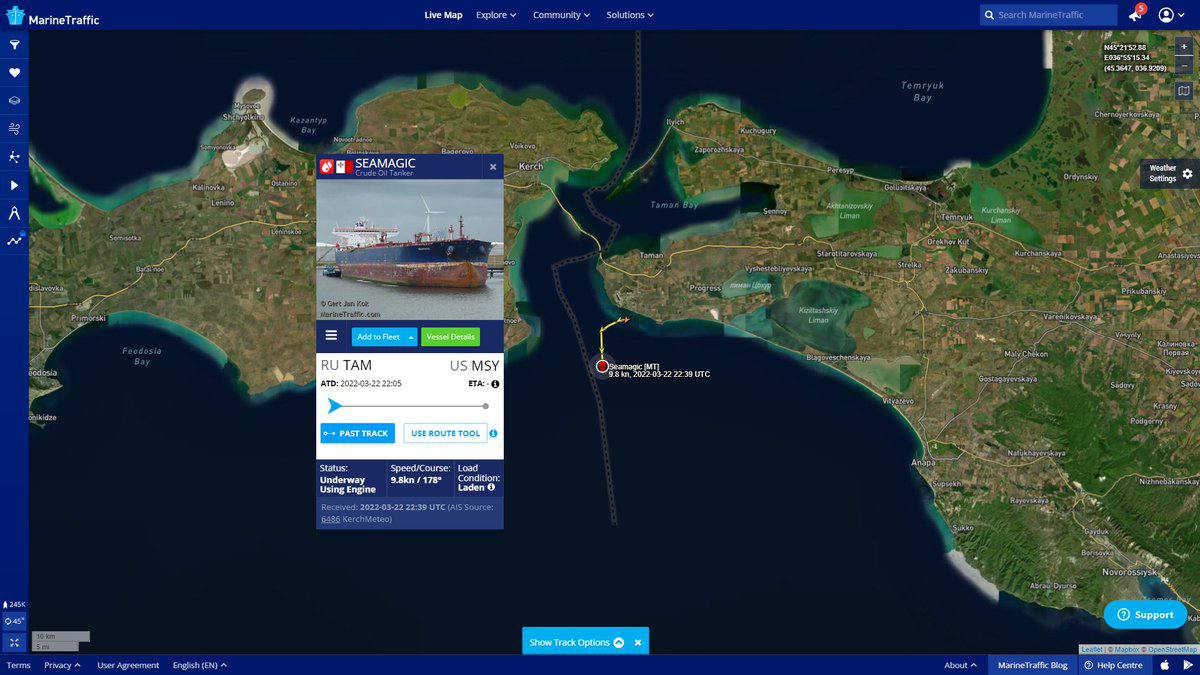Open the vessel filters funnel icon

14,45
